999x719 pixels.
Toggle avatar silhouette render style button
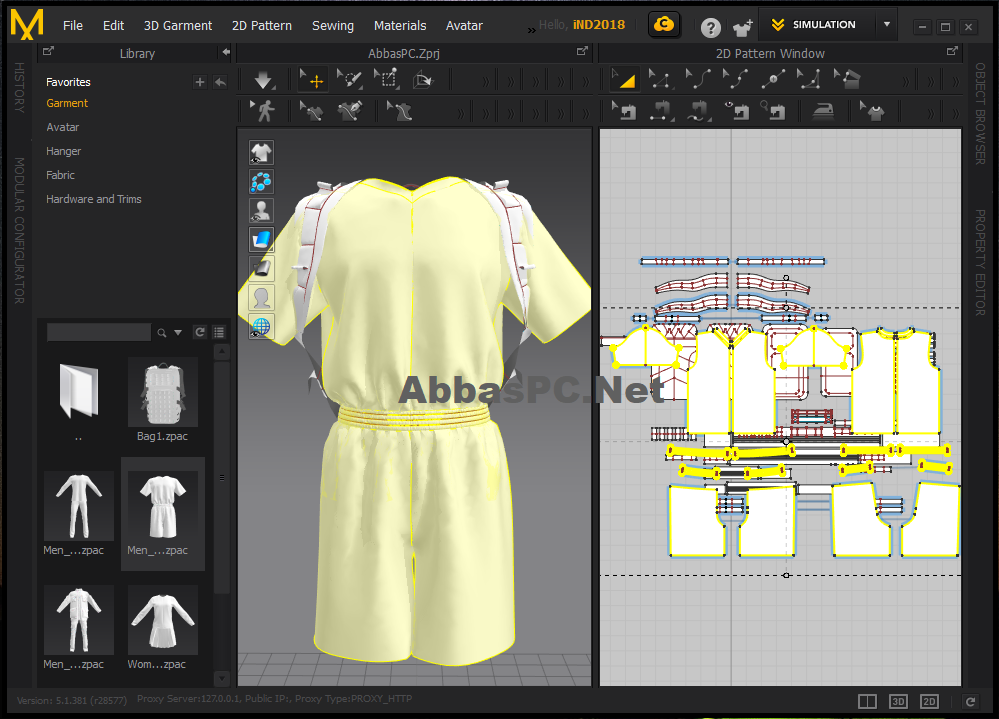click(261, 297)
